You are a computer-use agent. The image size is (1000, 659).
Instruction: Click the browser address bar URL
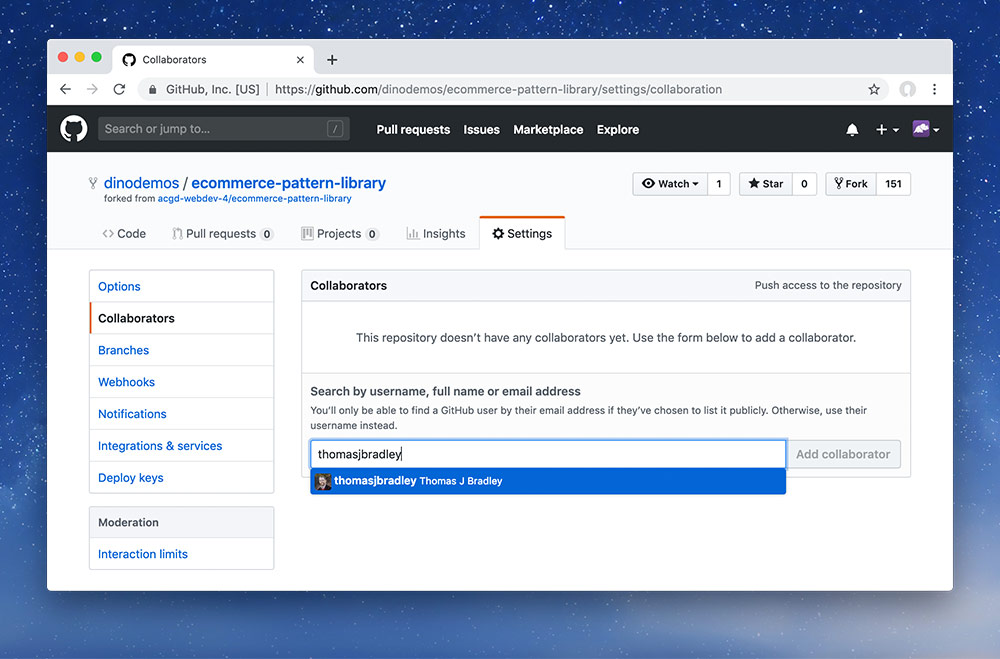click(498, 89)
